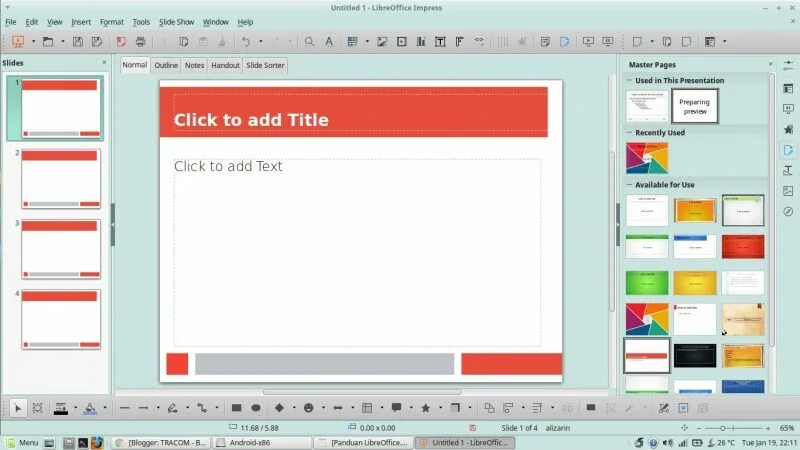Open dropdown arrow beside Stars shape
The width and height of the screenshot is (800, 450).
440,408
